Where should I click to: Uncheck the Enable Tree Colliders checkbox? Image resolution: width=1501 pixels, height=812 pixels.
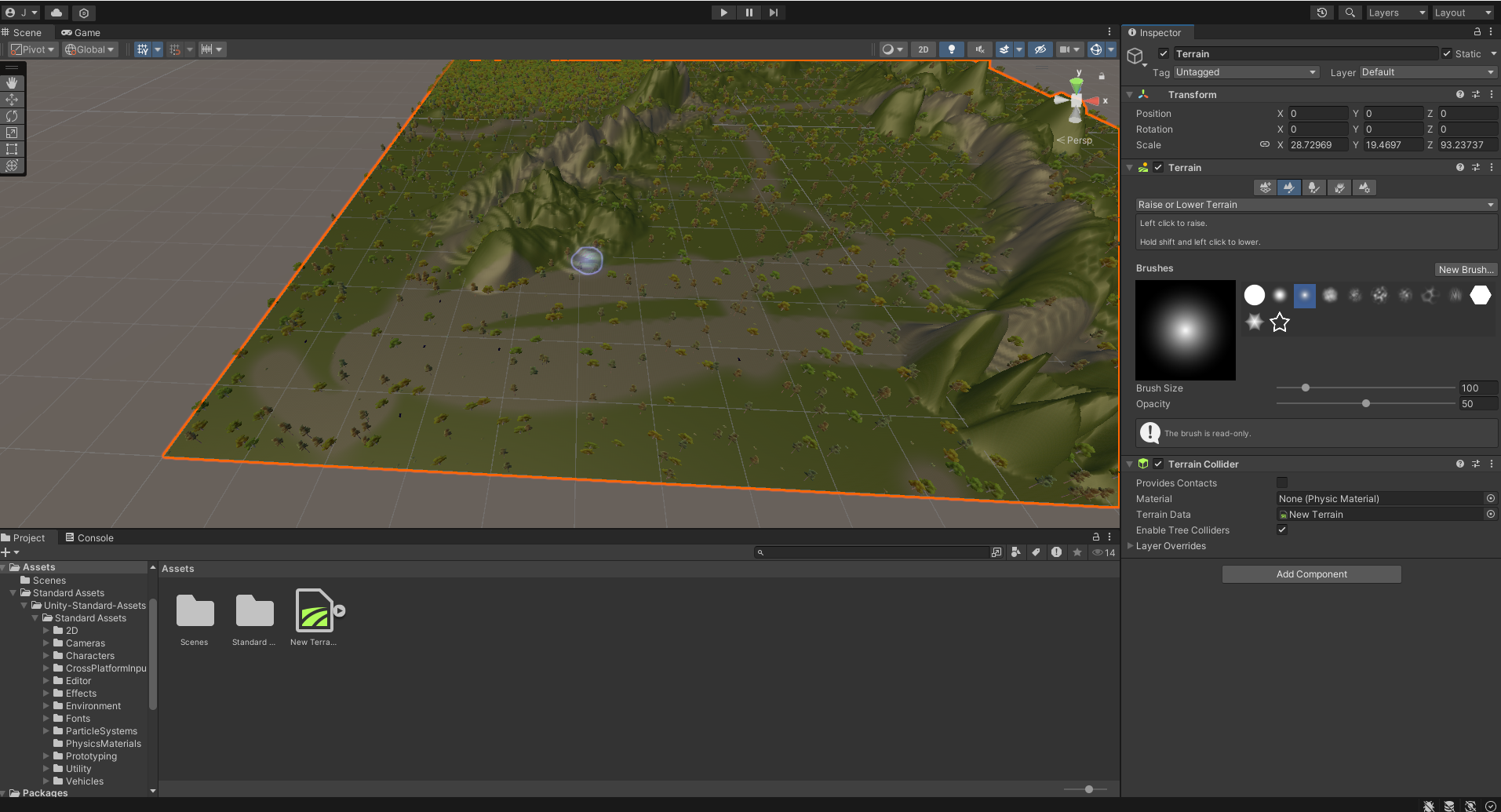click(x=1282, y=530)
